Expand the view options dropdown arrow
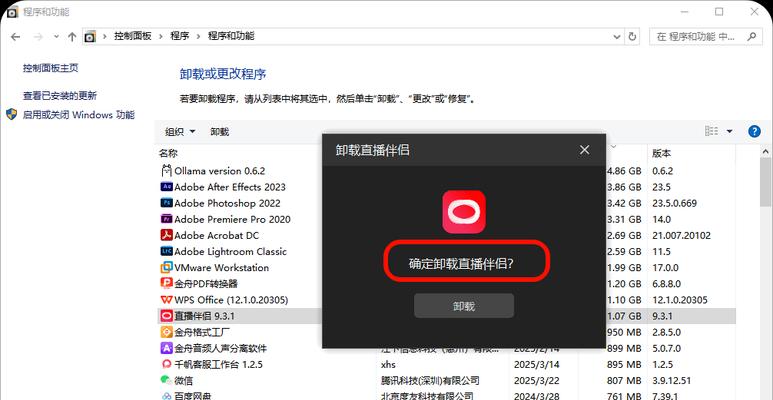 point(729,131)
